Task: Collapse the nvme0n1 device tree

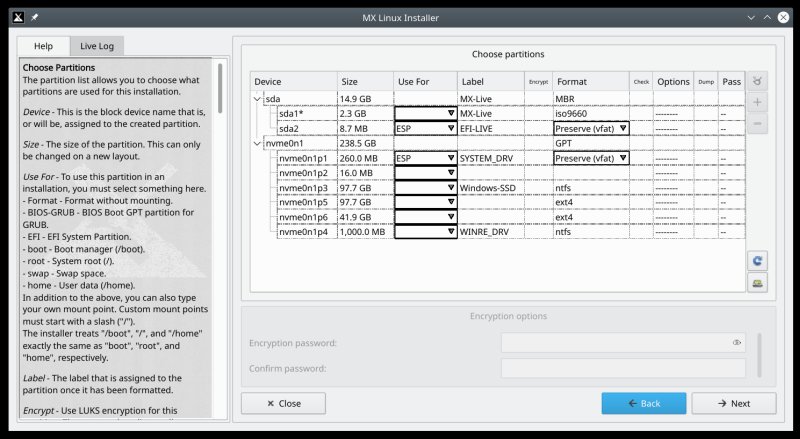Action: point(257,143)
